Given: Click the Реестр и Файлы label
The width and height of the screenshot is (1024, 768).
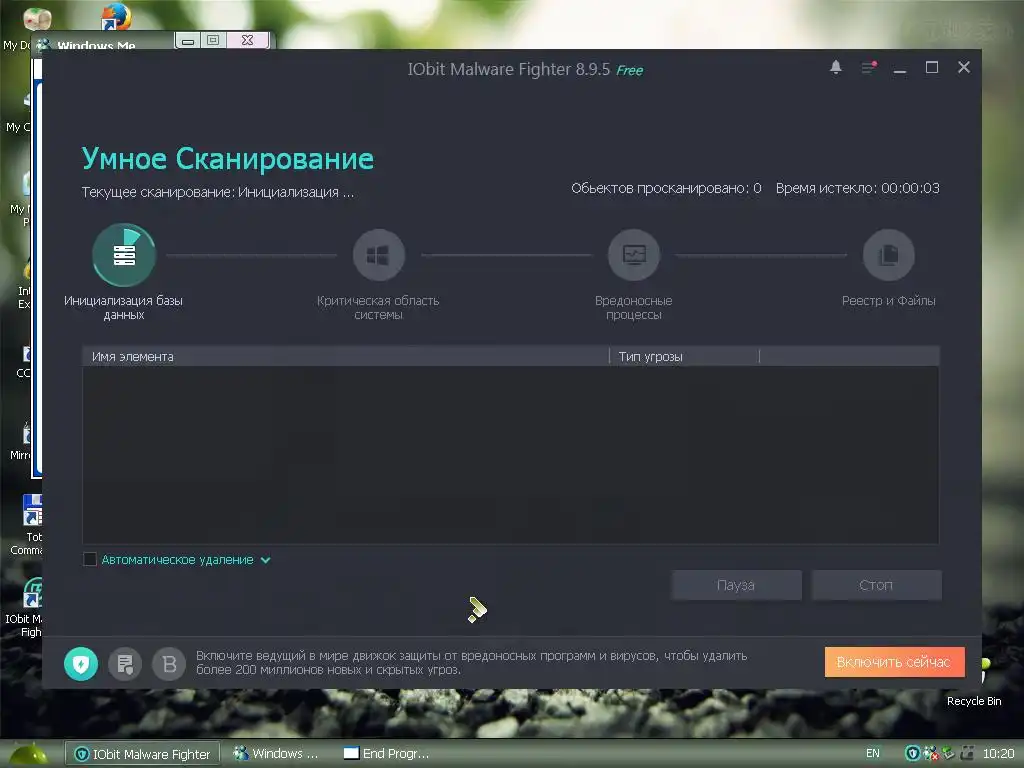Looking at the screenshot, I should point(888,300).
